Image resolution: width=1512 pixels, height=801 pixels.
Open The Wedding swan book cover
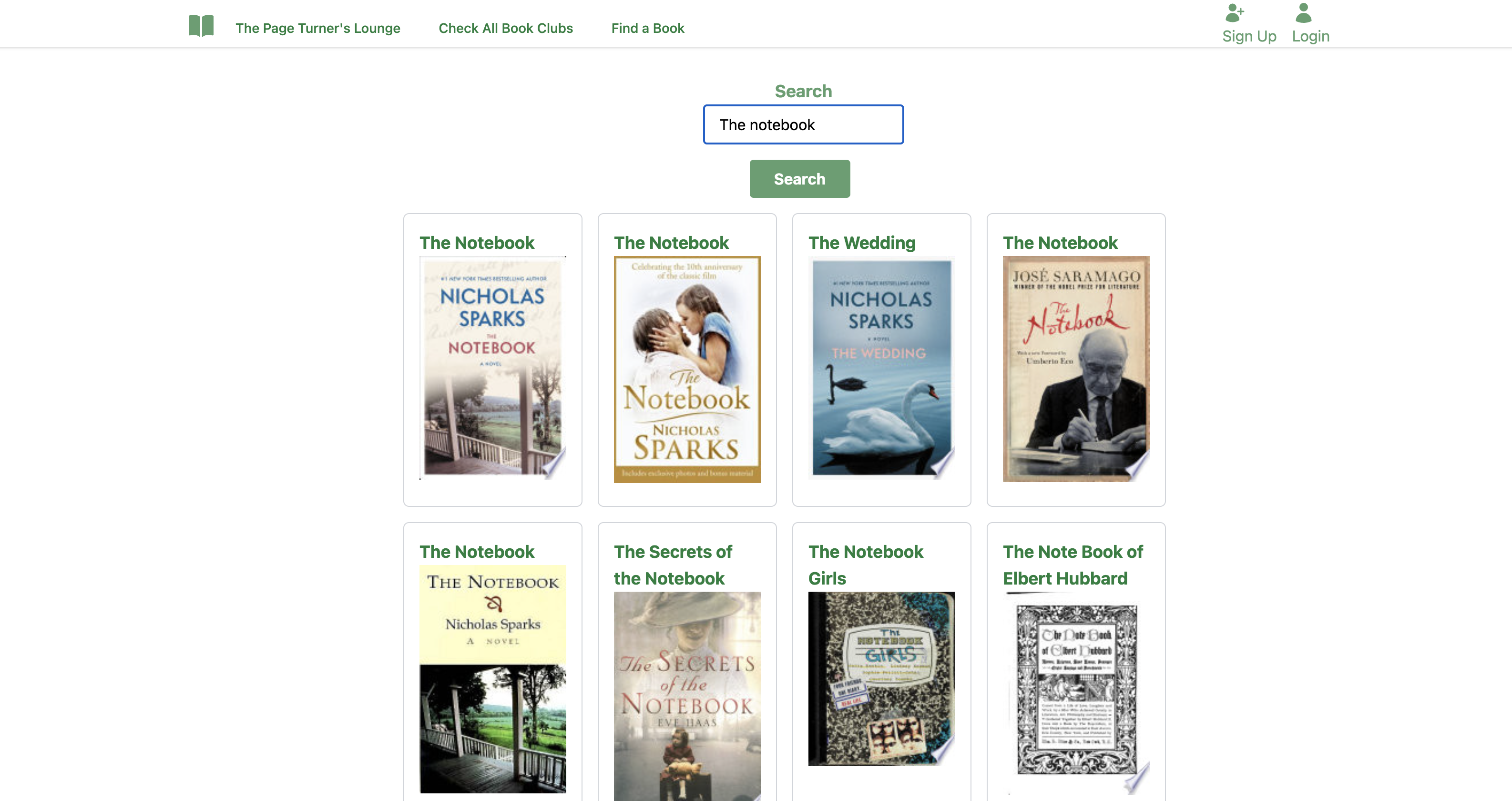point(881,368)
